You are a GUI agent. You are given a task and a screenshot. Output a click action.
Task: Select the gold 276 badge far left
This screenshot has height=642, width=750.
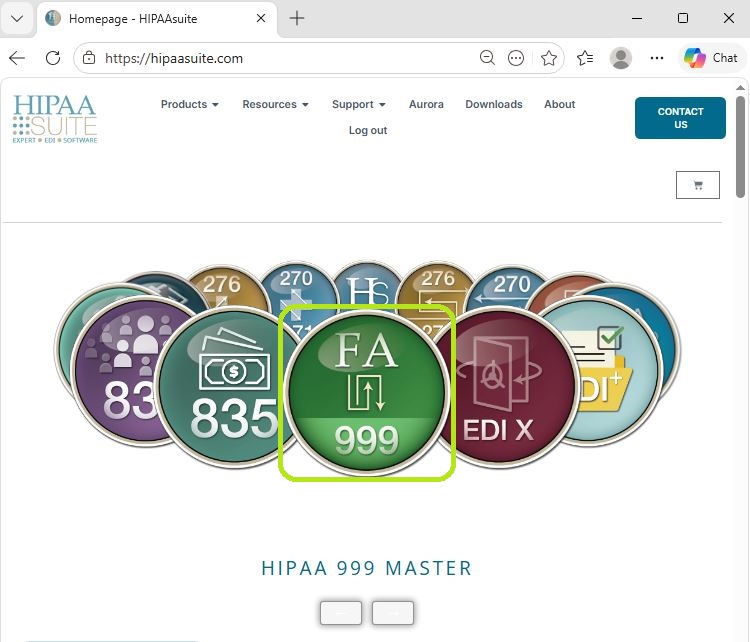pos(224,285)
